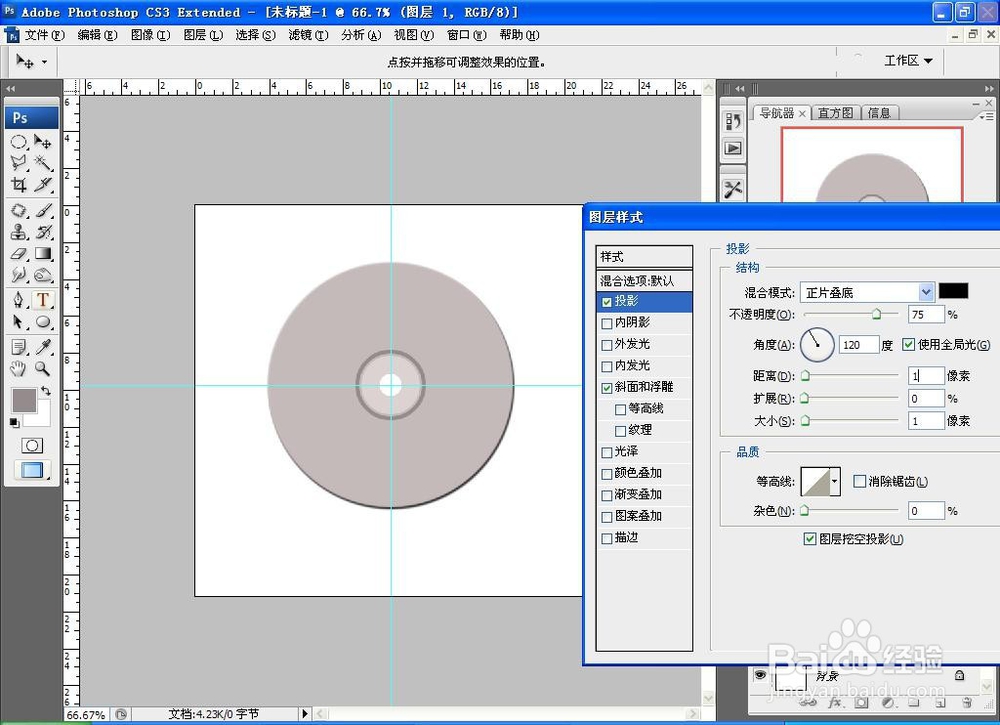Screen dimensions: 1000x725
Task: Toggle 使用全局光 global light checkbox
Action: click(909, 345)
